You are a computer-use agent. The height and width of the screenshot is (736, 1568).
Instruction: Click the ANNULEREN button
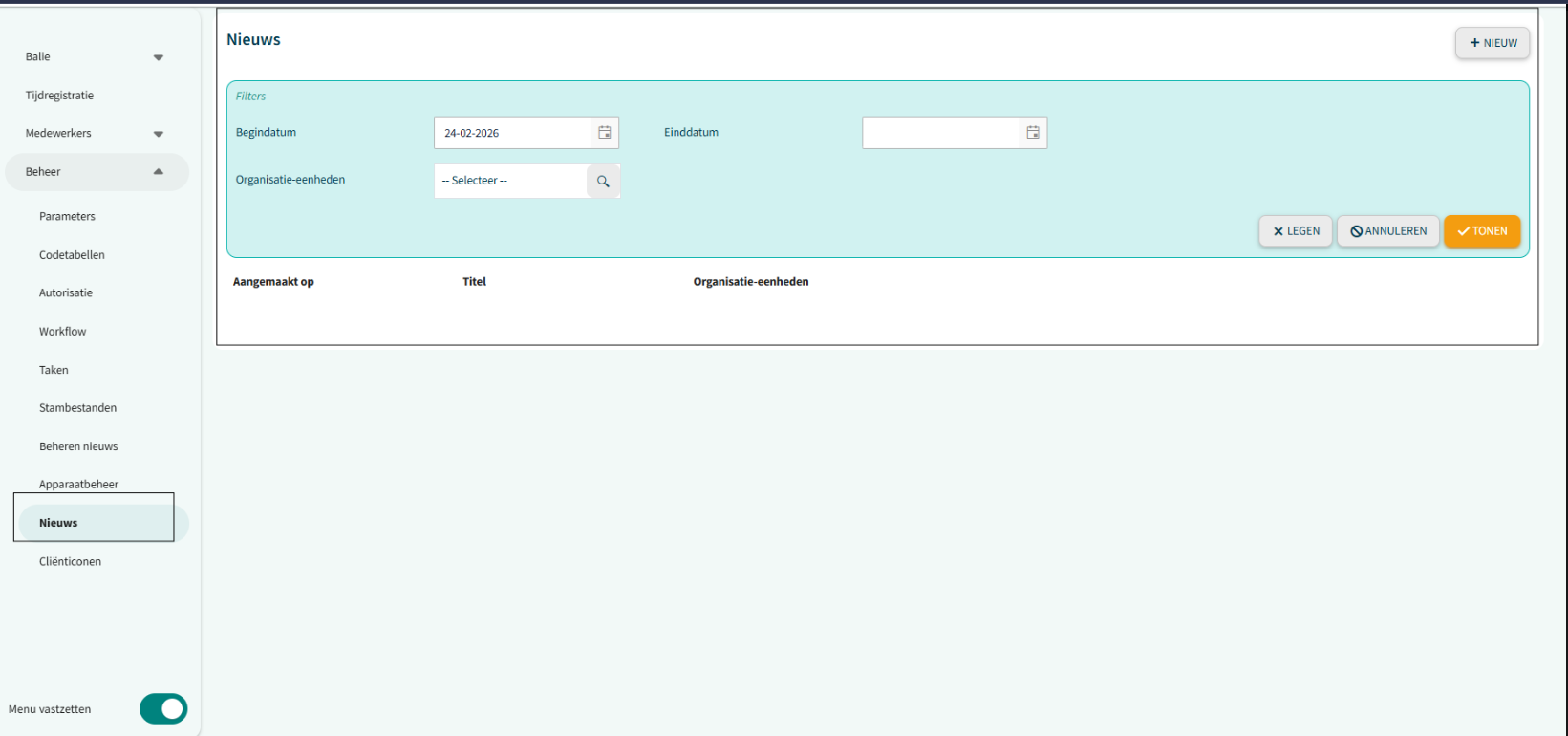pyautogui.click(x=1387, y=231)
